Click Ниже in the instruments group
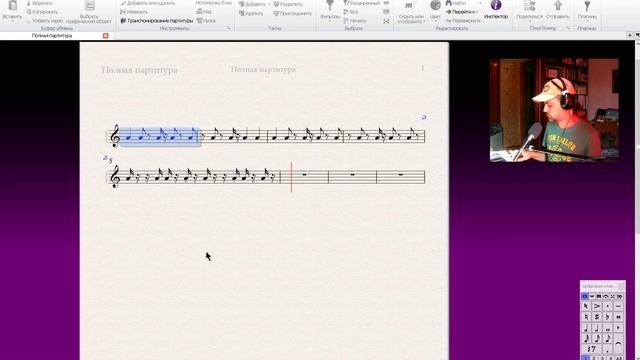 click(207, 20)
